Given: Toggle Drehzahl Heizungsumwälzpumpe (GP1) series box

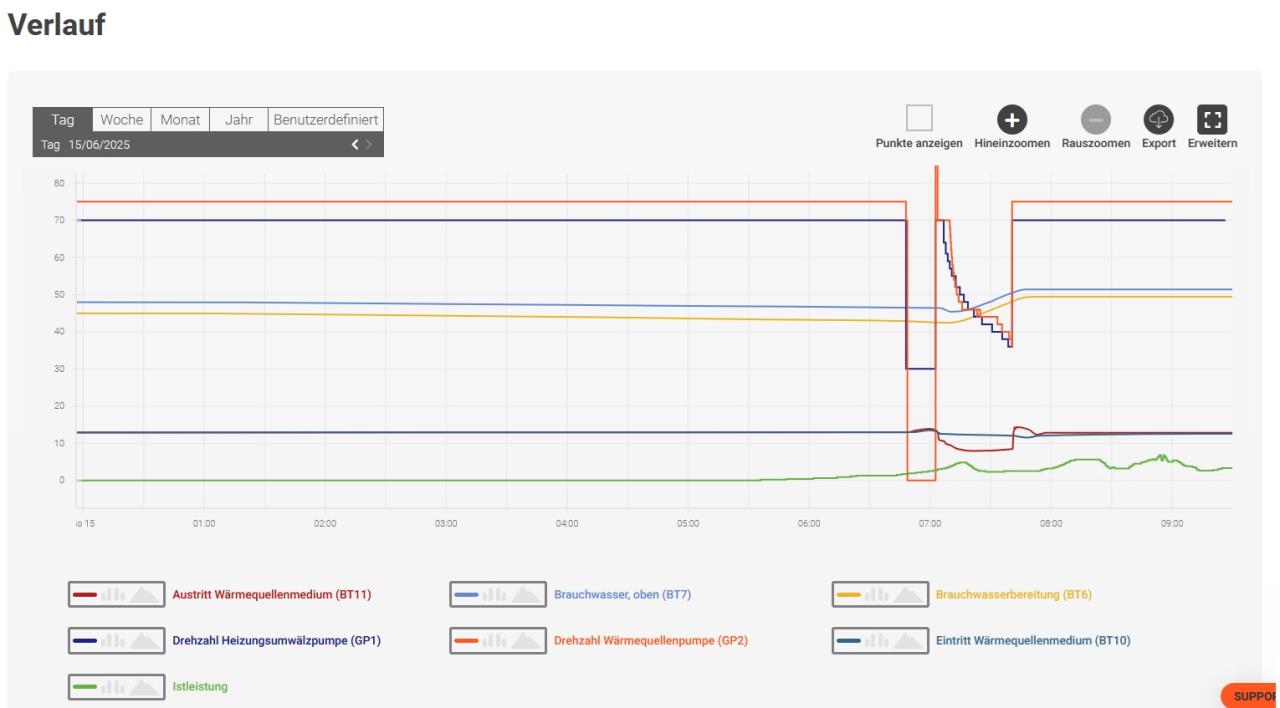Looking at the screenshot, I should coord(116,640).
